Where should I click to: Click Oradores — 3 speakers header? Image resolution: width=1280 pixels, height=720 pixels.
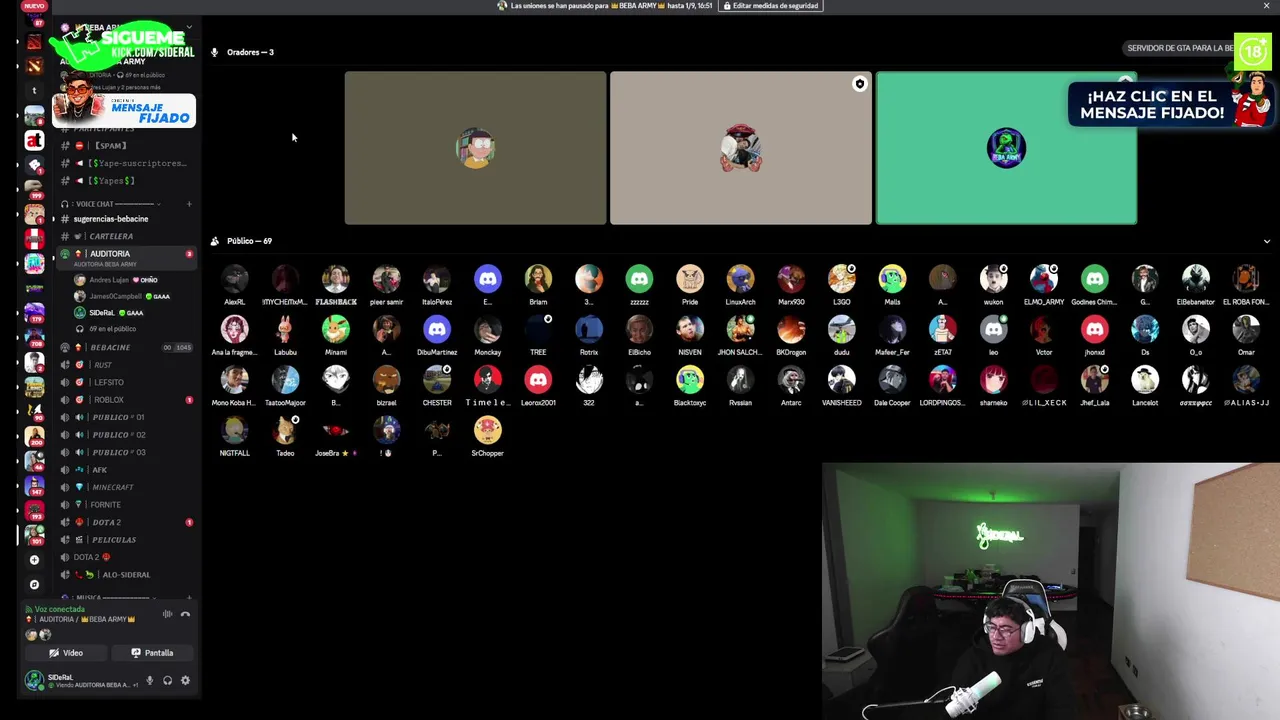pos(250,52)
